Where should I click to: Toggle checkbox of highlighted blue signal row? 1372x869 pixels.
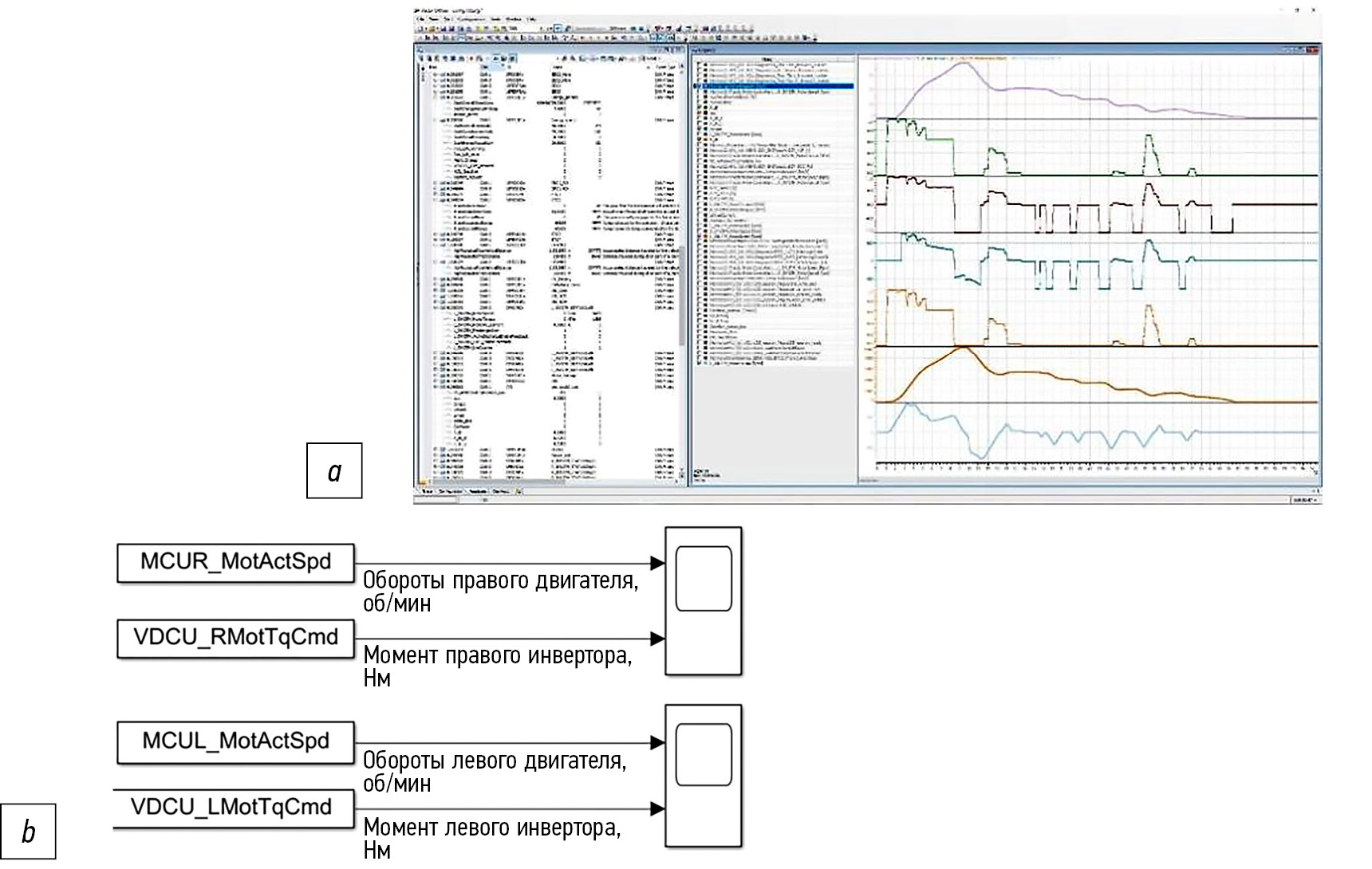coord(700,85)
